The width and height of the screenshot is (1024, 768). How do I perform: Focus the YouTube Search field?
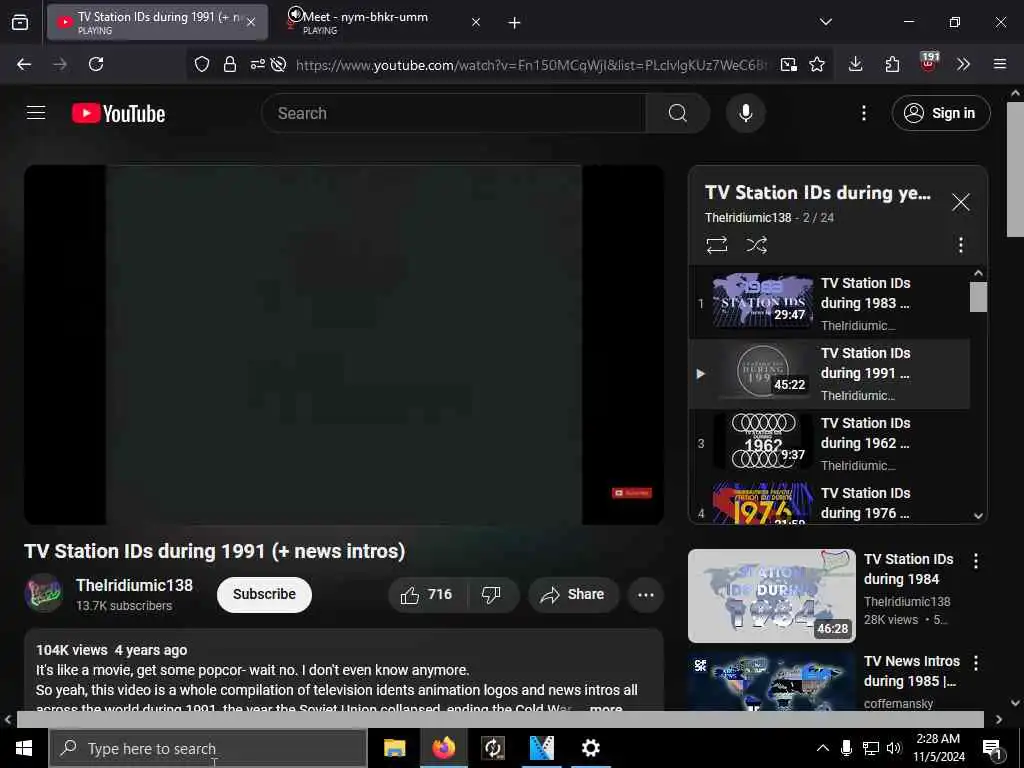[x=453, y=113]
